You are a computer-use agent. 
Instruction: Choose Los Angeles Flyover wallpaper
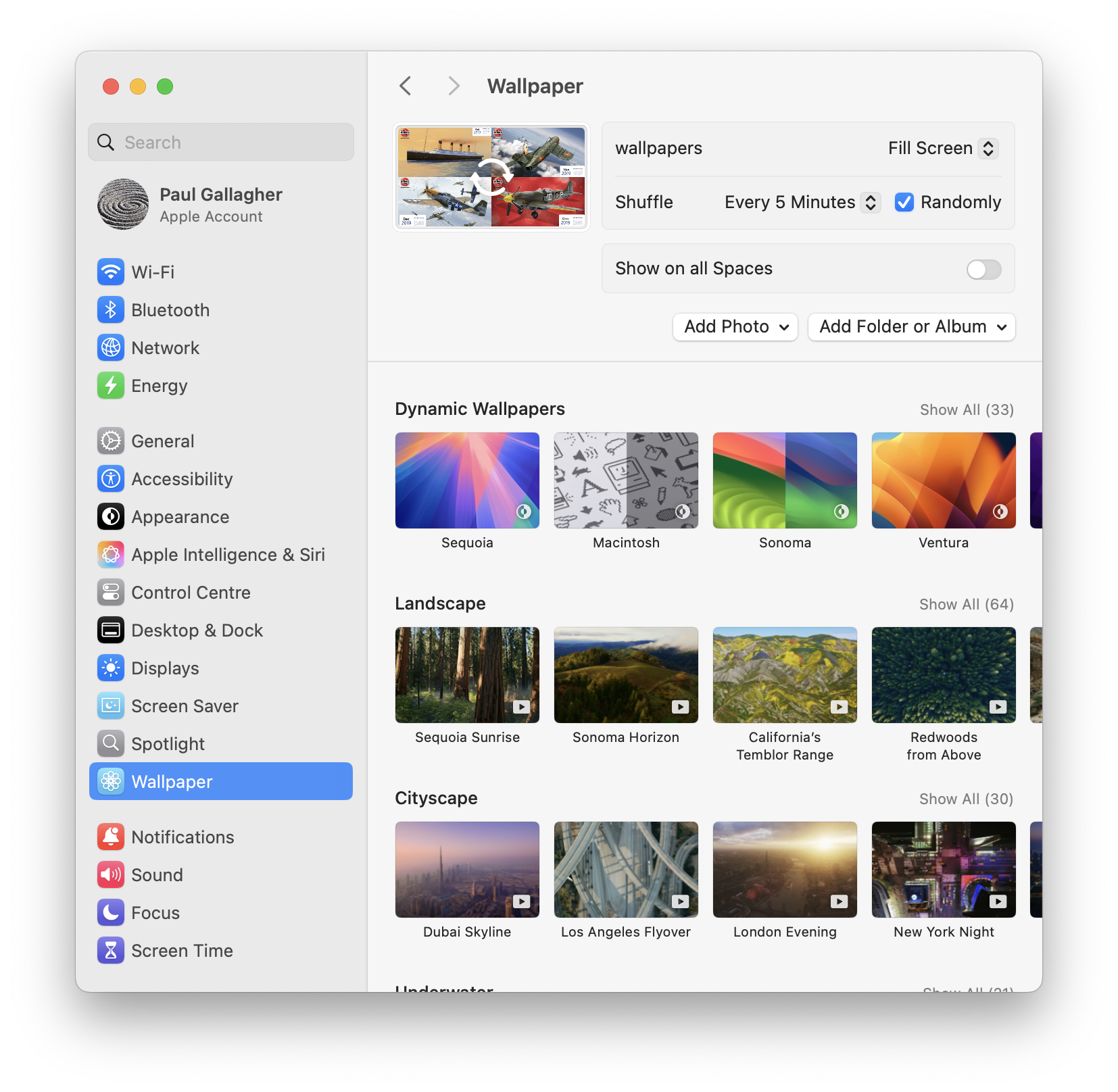pyautogui.click(x=626, y=870)
